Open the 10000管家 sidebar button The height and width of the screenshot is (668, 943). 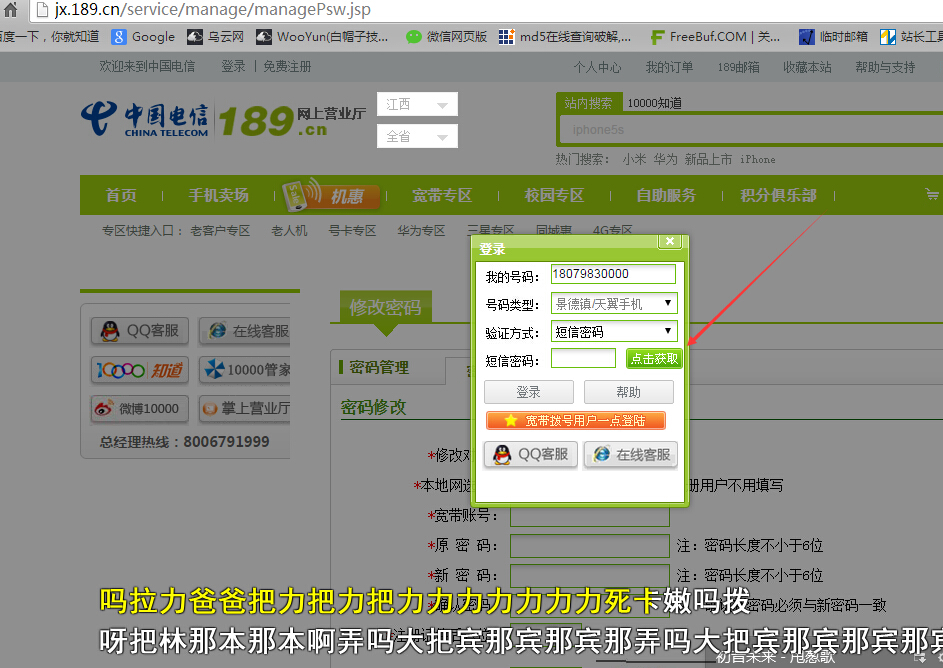click(x=245, y=370)
